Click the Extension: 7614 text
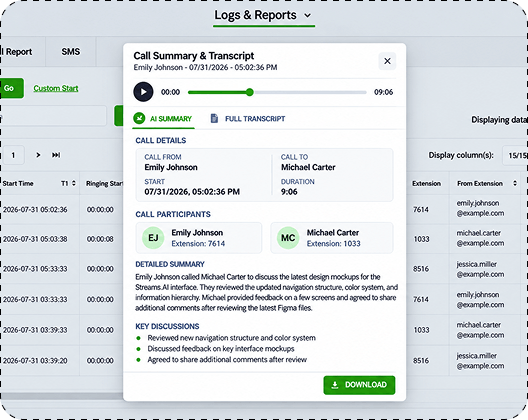This screenshot has height=420, width=528. coord(198,244)
